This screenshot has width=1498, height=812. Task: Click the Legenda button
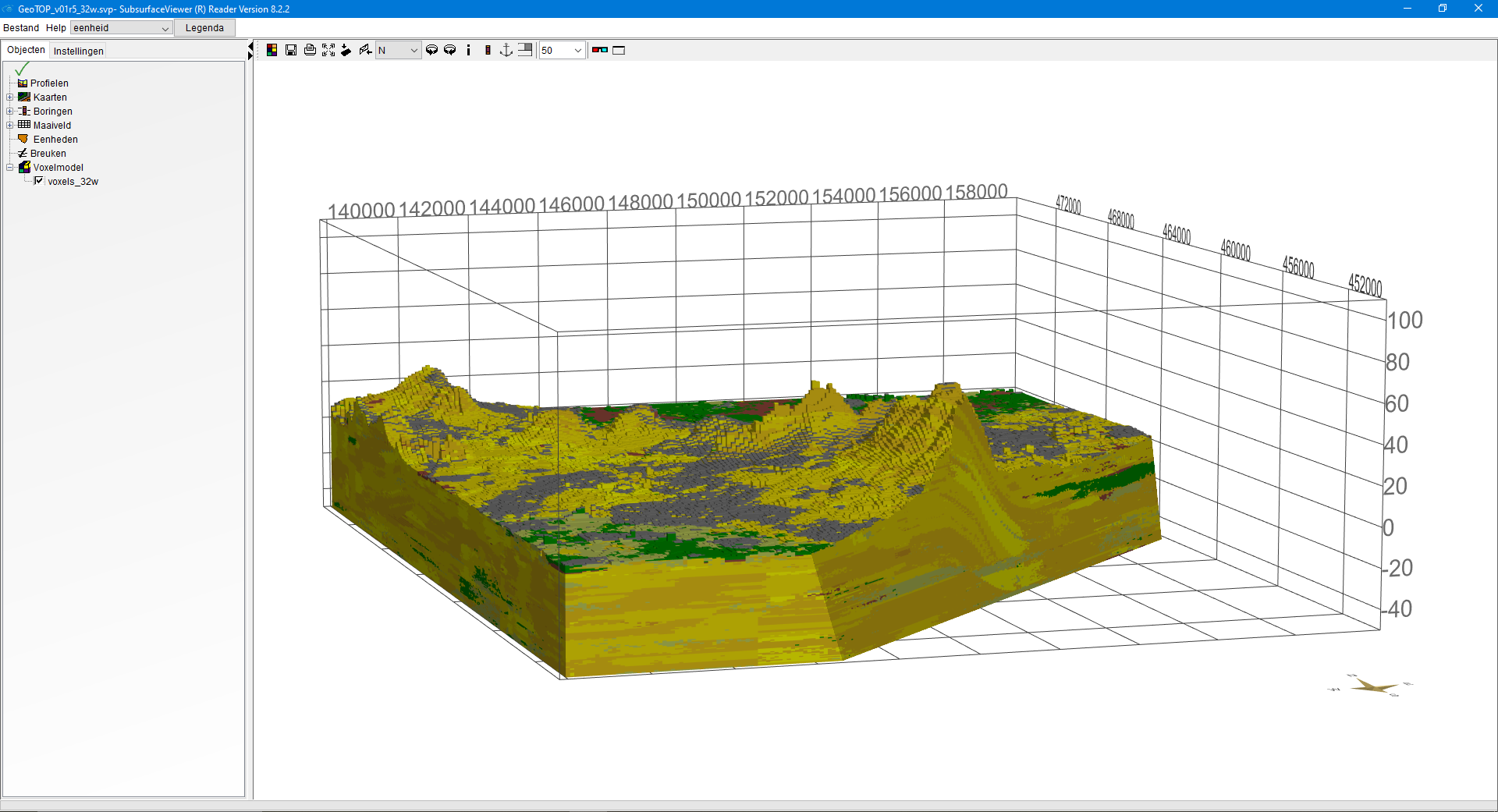point(204,28)
